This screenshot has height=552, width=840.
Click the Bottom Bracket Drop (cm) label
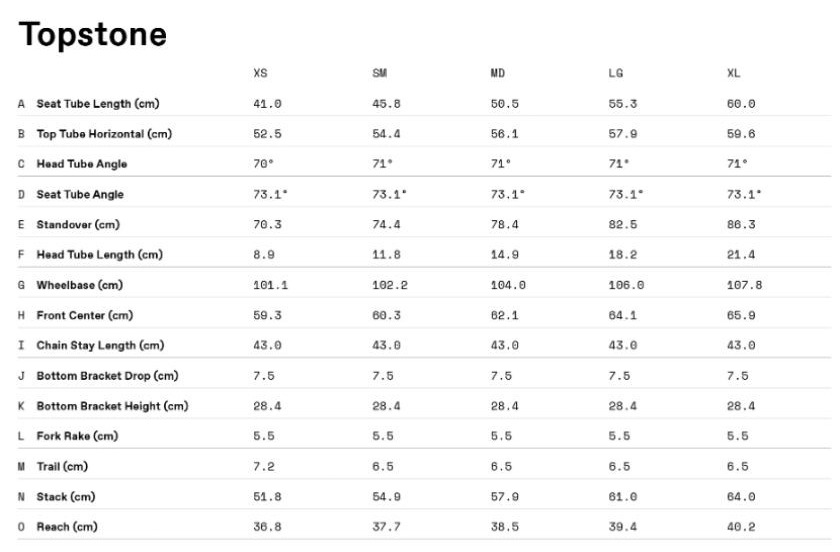coord(107,376)
